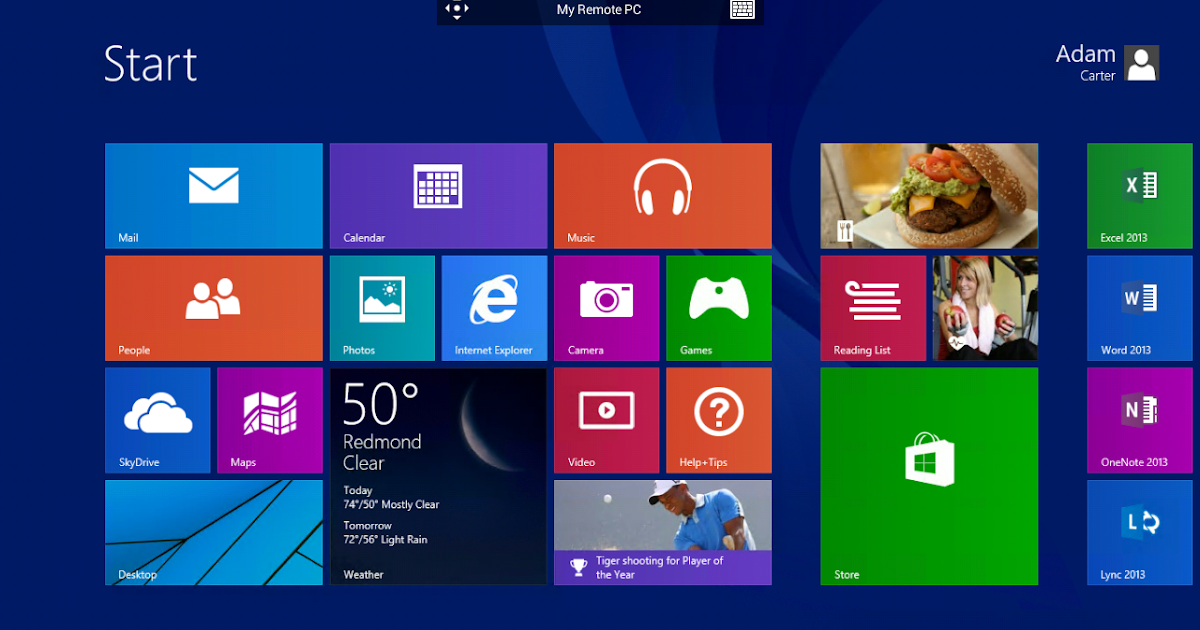Image resolution: width=1200 pixels, height=630 pixels.
Task: Open the Weather tile showing Redmond
Action: (x=439, y=476)
